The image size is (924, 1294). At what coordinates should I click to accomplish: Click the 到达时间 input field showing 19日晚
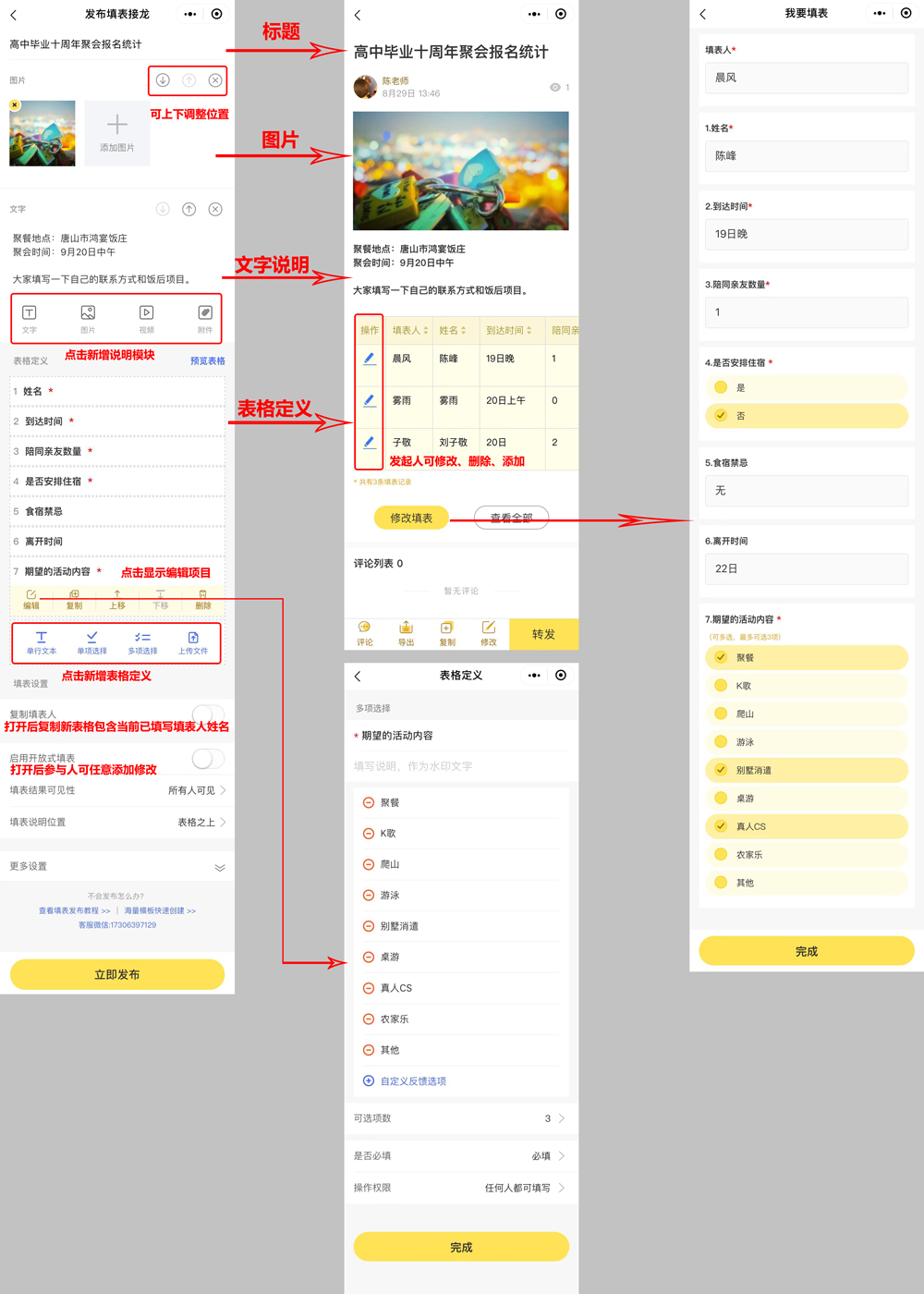click(807, 234)
